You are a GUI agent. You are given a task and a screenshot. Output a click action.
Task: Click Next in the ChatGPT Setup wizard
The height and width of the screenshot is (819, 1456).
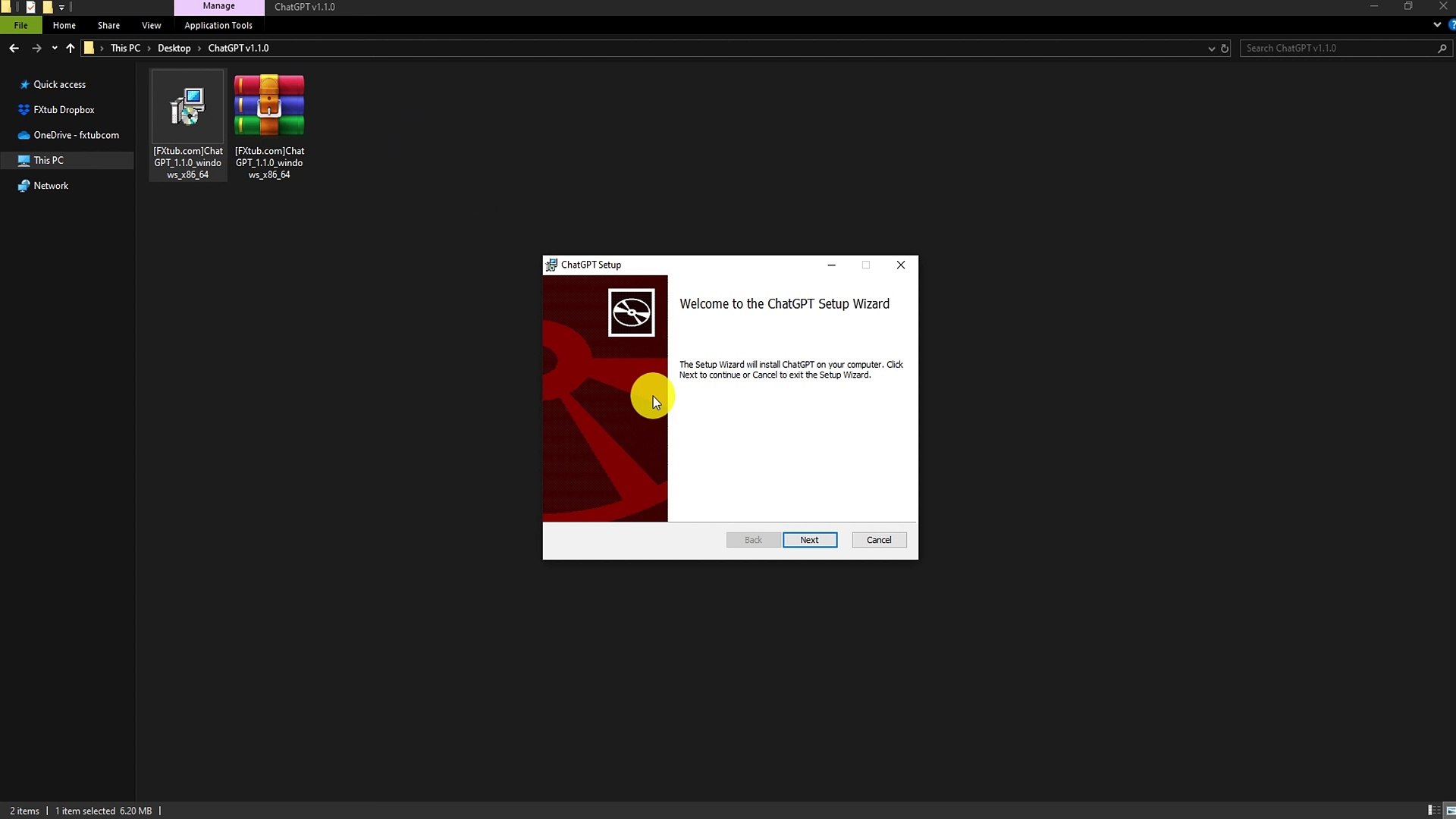[810, 539]
